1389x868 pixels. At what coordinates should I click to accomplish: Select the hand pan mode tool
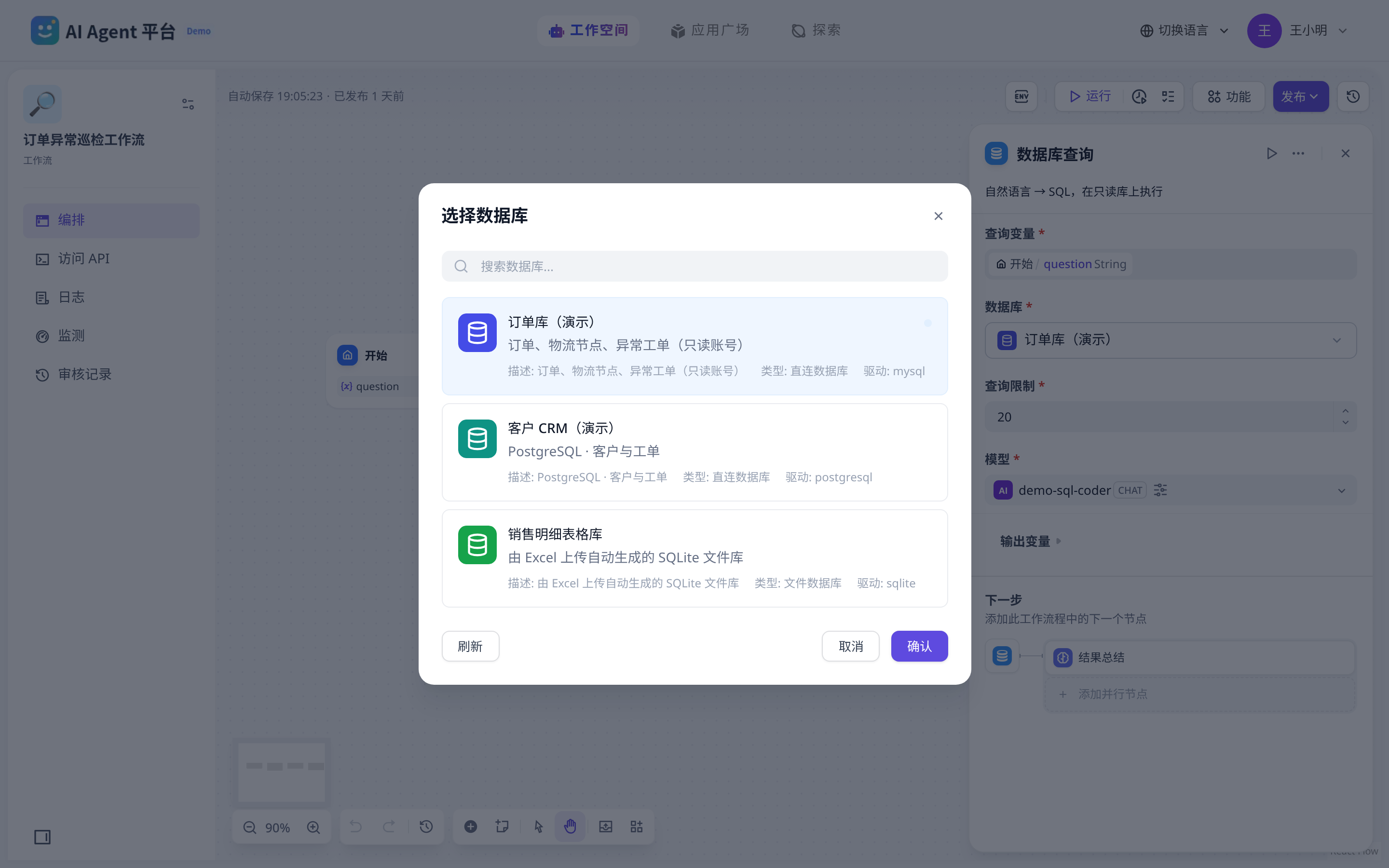click(x=570, y=827)
